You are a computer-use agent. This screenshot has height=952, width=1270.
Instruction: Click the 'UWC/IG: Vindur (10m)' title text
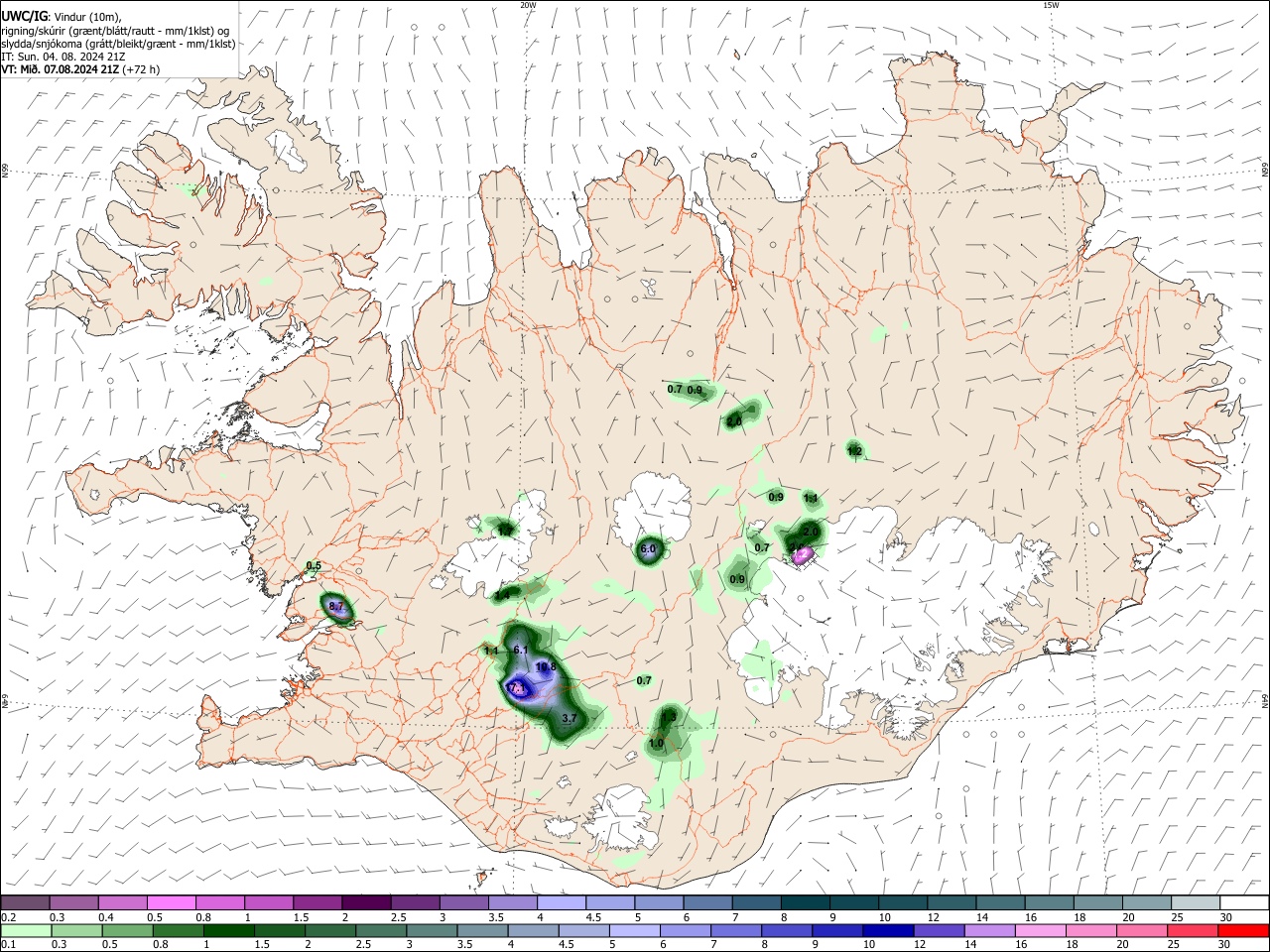pos(61,16)
